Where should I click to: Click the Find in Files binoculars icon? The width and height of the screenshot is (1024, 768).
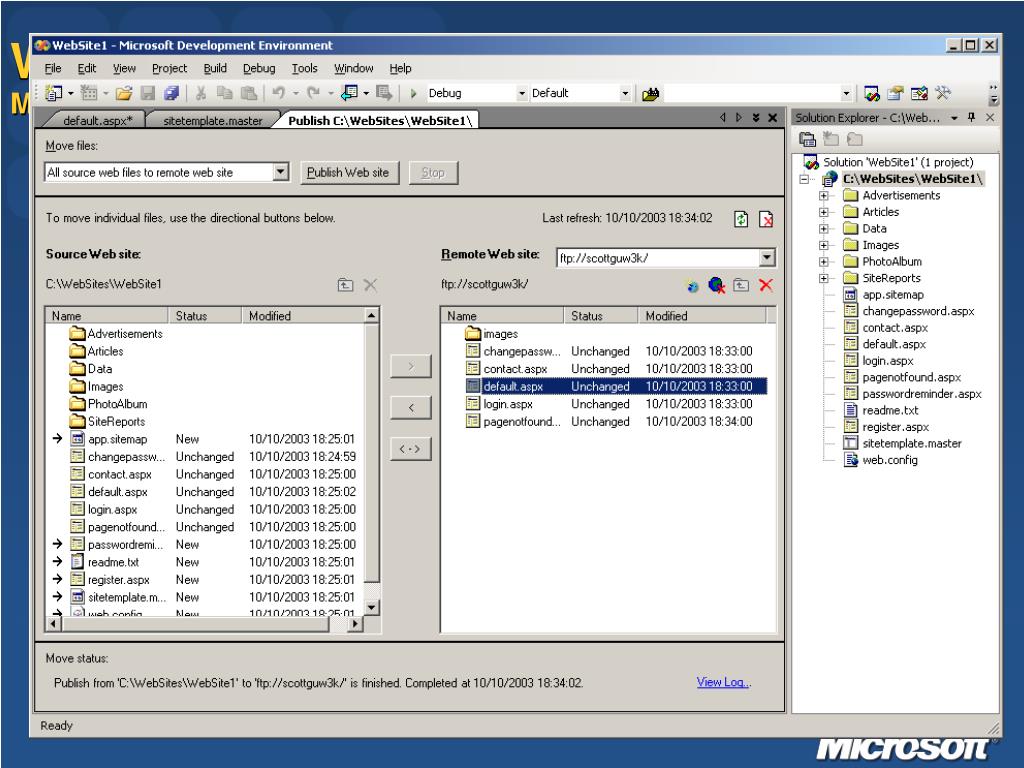click(x=650, y=94)
